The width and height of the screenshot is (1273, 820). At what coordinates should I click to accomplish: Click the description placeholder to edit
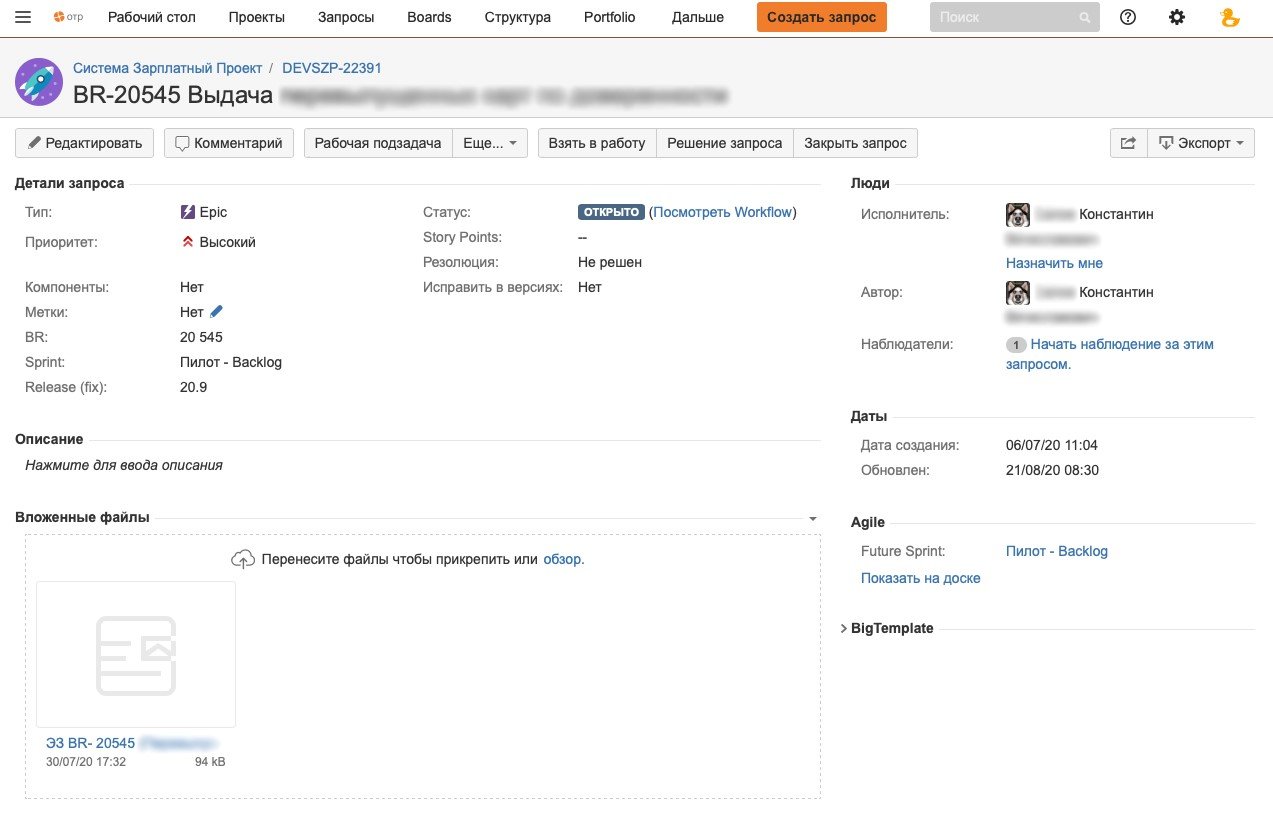point(124,465)
